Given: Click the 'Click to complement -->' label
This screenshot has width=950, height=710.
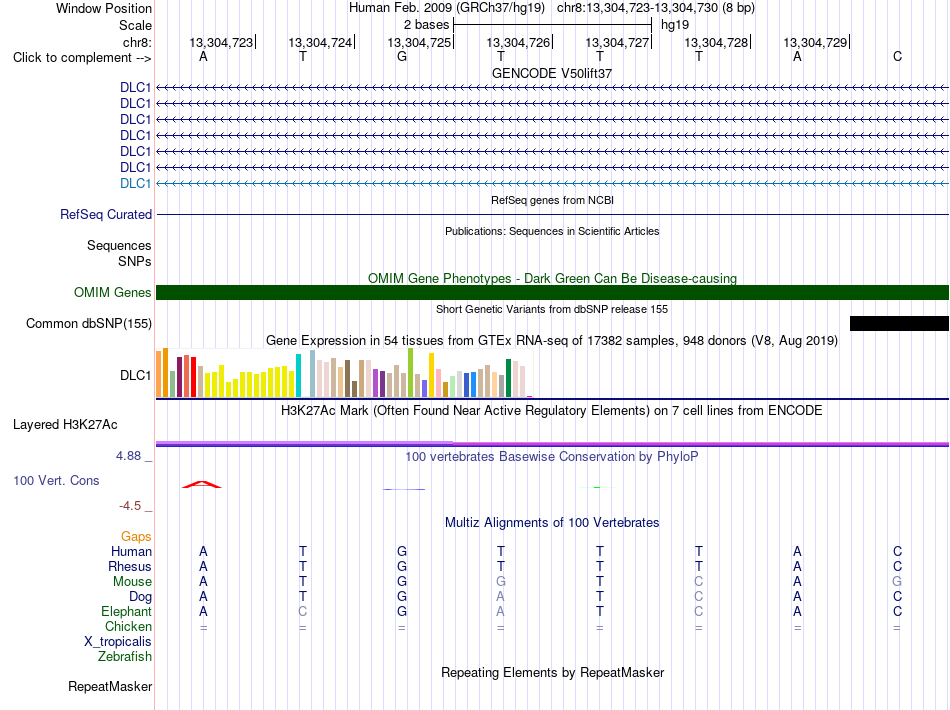Looking at the screenshot, I should [x=82, y=58].
